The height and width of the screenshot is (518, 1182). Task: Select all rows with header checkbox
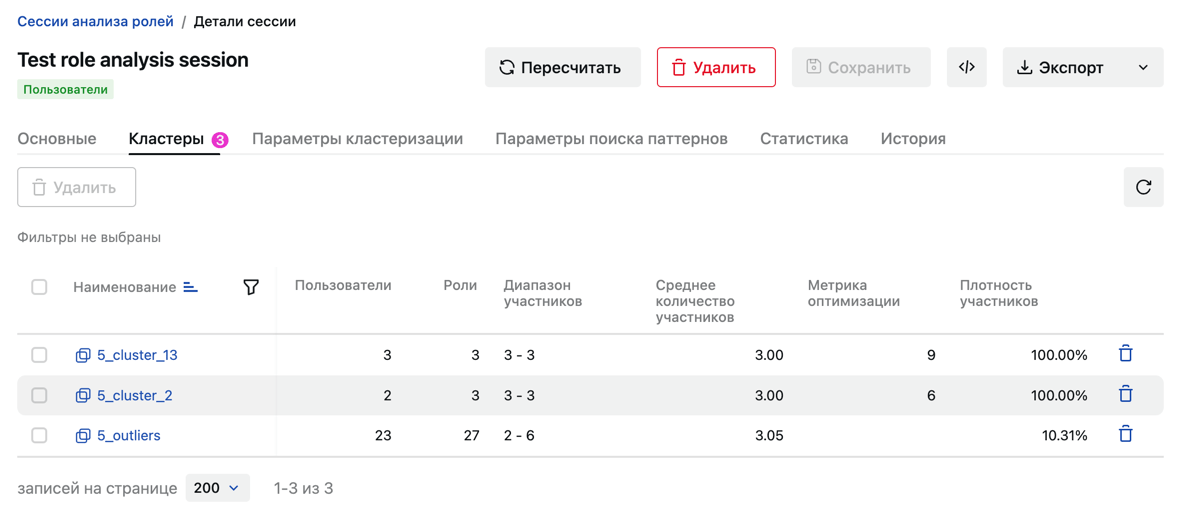[x=39, y=287]
